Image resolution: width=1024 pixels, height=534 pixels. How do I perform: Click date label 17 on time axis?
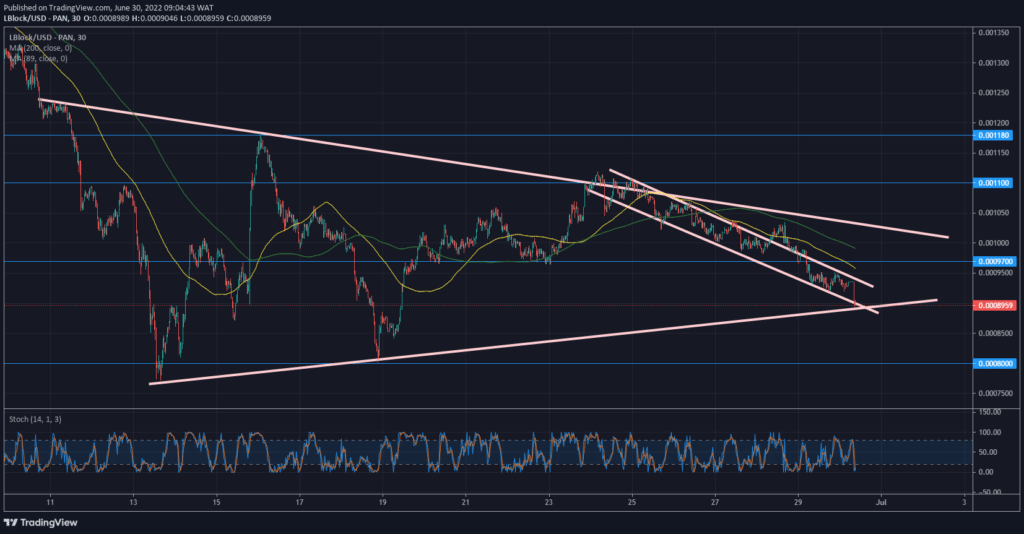[299, 502]
